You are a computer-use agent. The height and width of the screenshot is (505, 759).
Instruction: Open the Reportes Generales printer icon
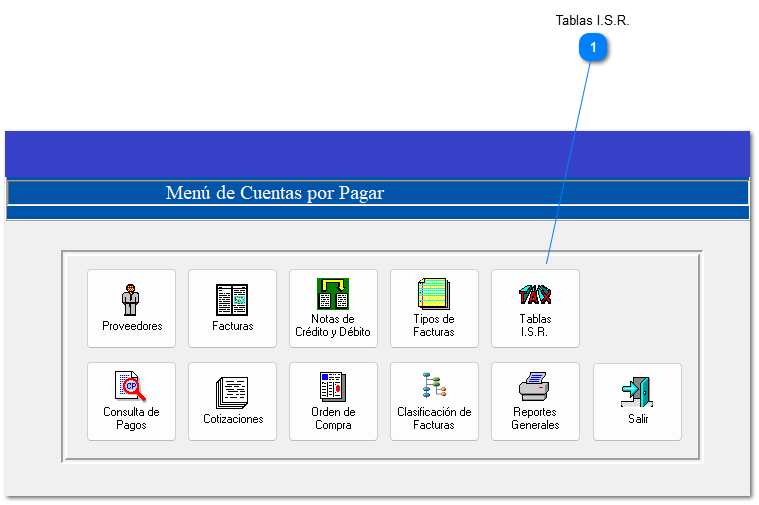(x=535, y=386)
